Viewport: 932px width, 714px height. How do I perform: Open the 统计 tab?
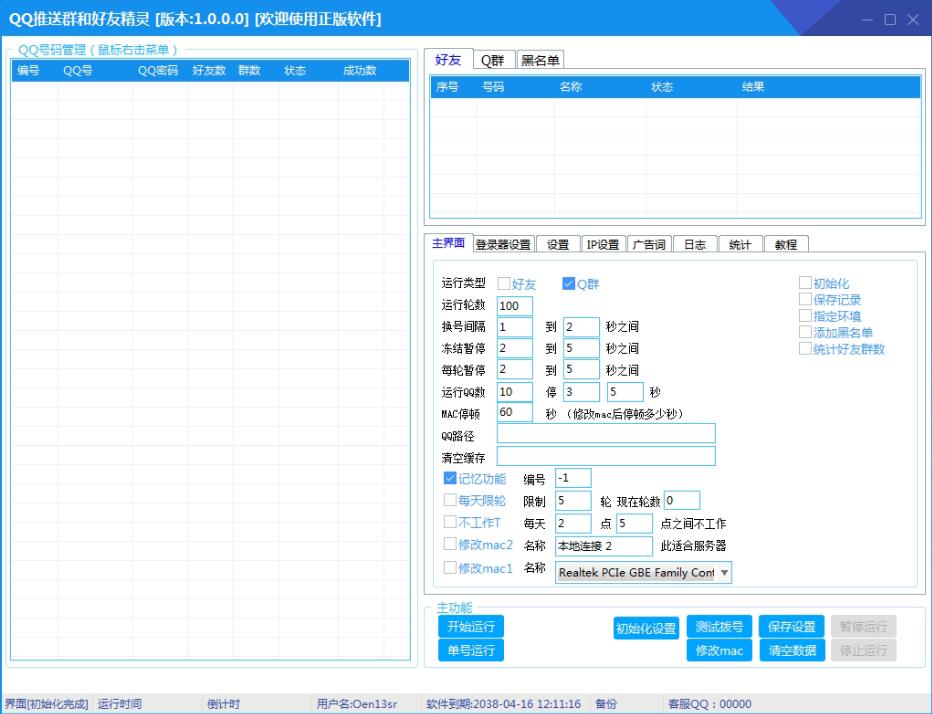(x=740, y=244)
